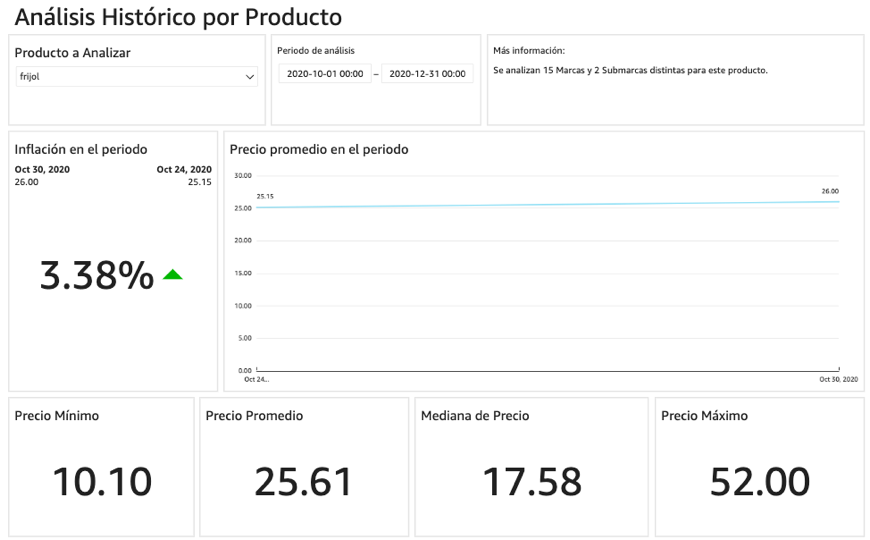
Task: Click the 26.00 data label on the chart line
Action: coord(830,191)
